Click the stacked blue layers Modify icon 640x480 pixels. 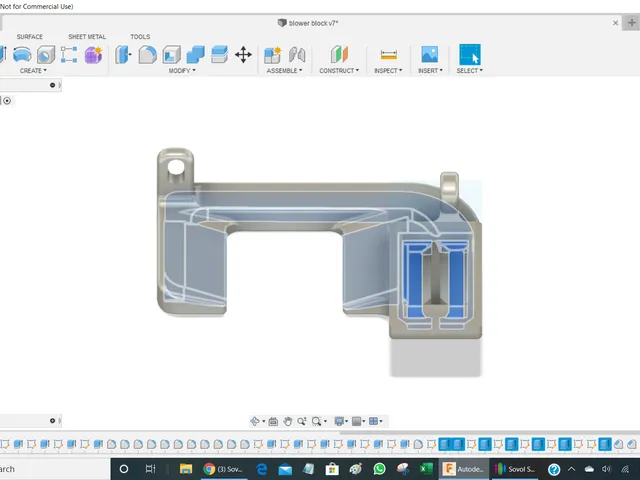click(219, 54)
